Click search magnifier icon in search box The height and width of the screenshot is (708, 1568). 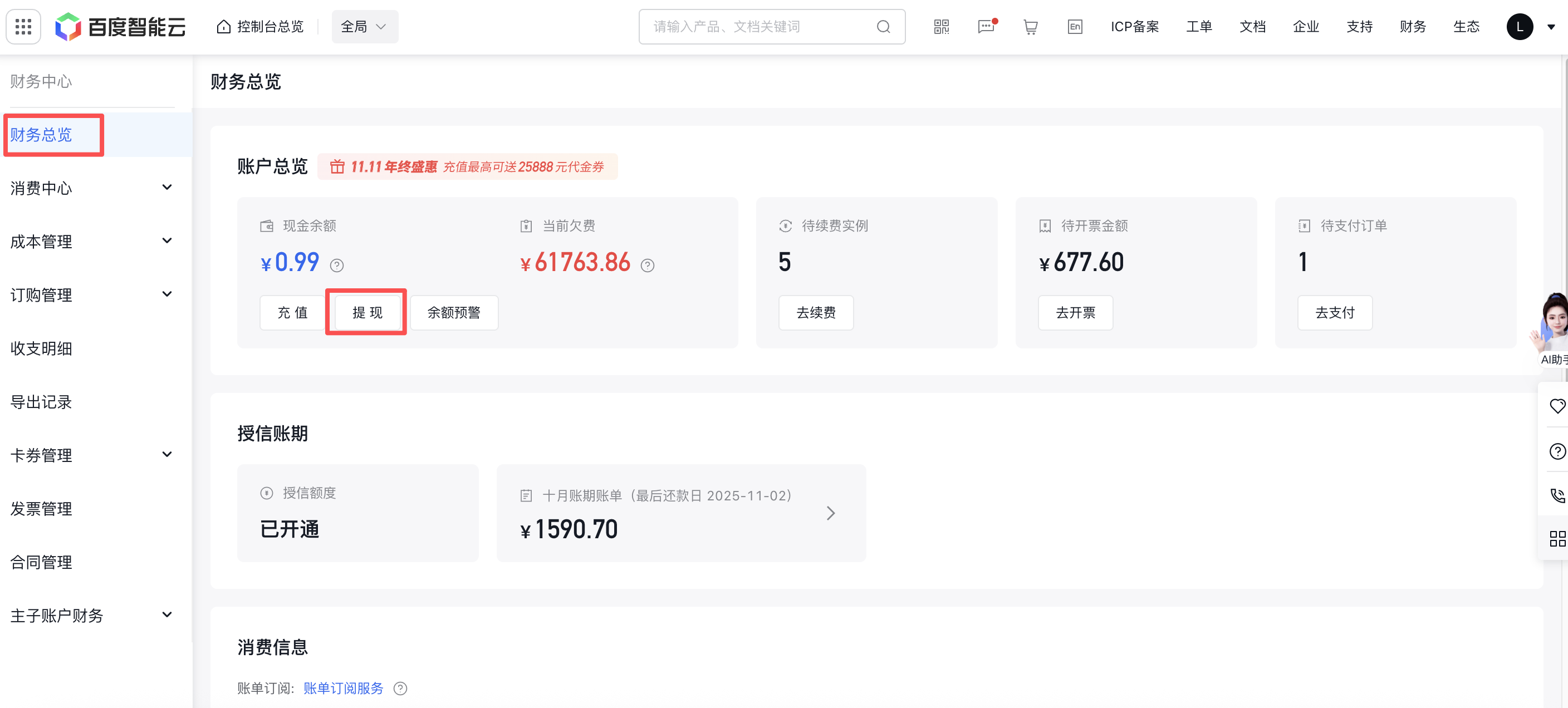pyautogui.click(x=883, y=27)
